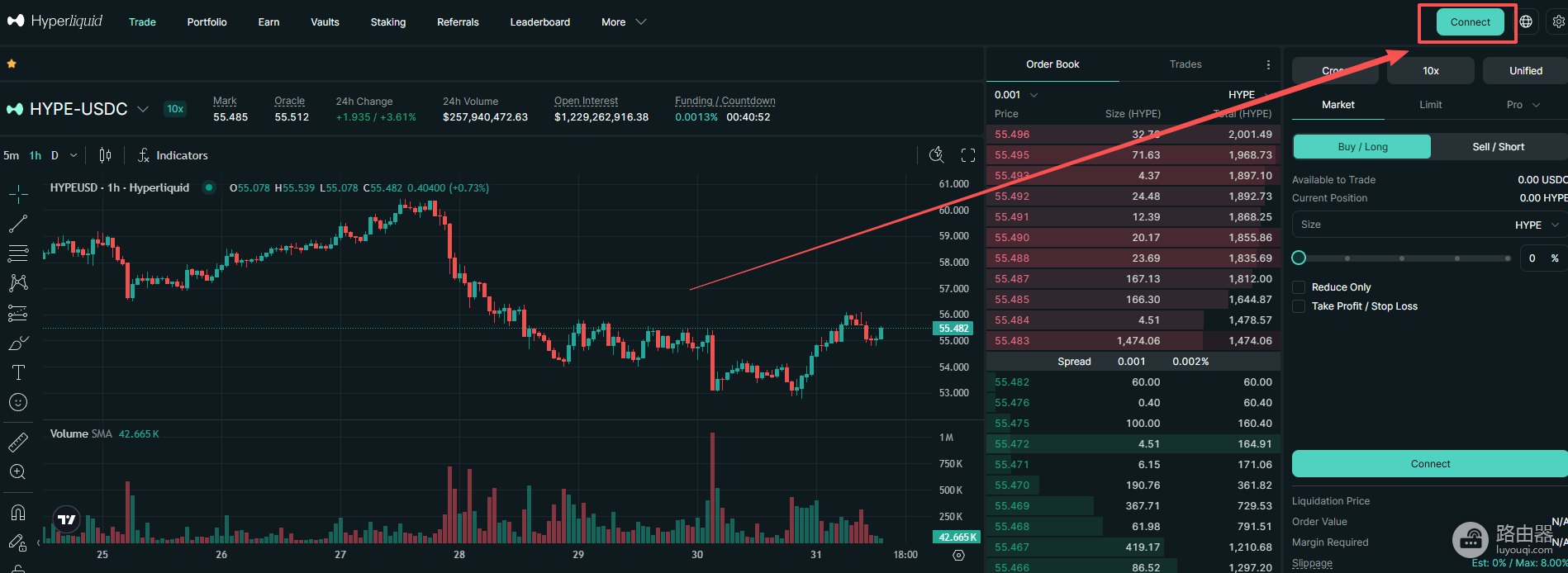Switch to the Trades tab
Viewport: 1568px width, 573px height.
[x=1186, y=64]
